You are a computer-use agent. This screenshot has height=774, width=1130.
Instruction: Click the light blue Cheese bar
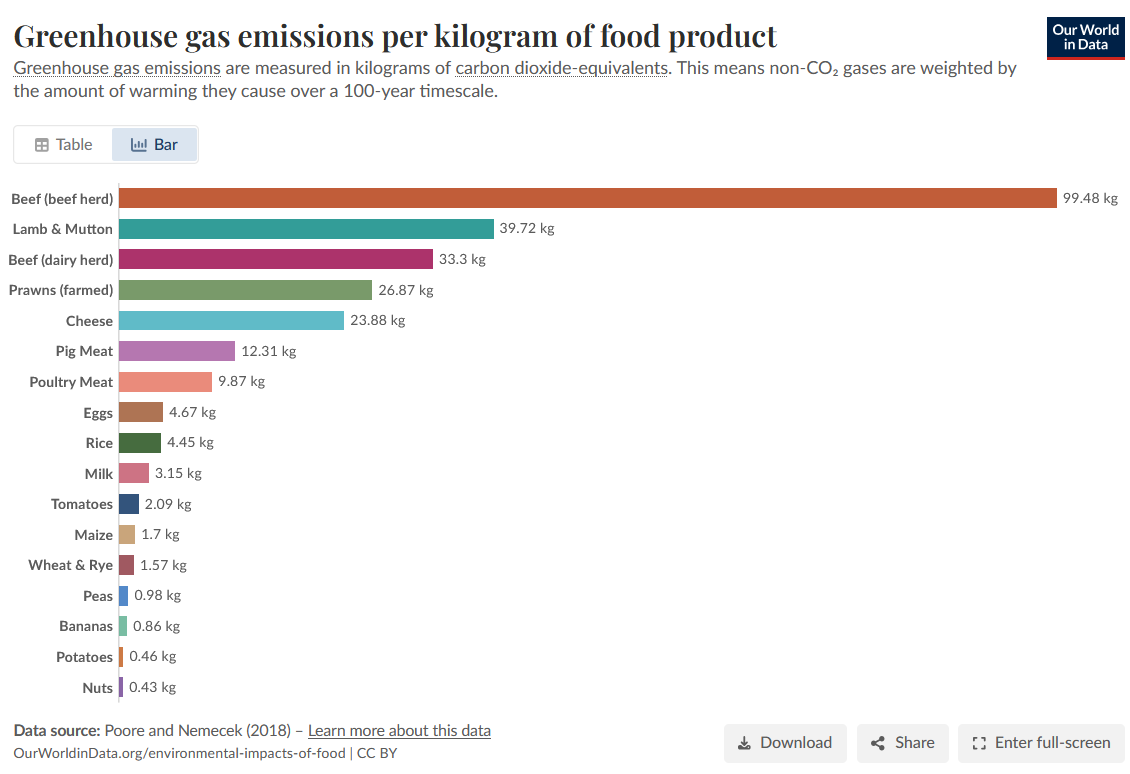(231, 321)
